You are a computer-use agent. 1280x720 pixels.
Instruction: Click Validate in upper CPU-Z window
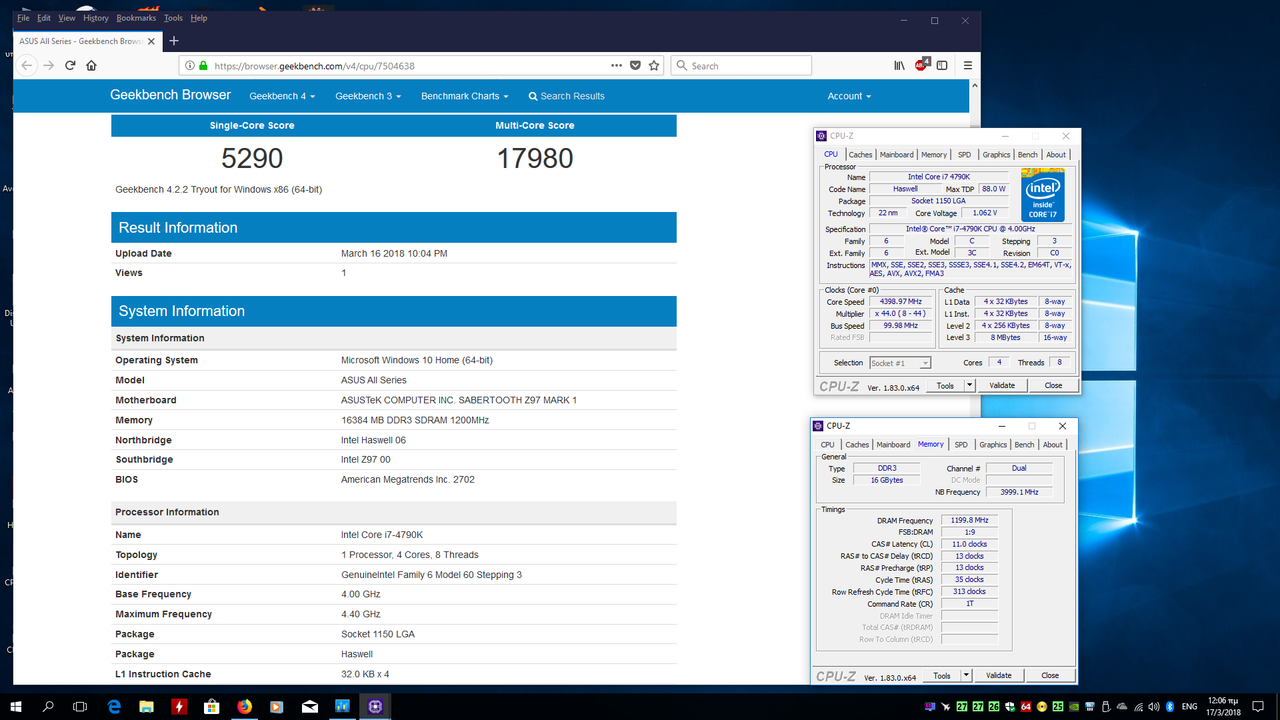point(1002,385)
